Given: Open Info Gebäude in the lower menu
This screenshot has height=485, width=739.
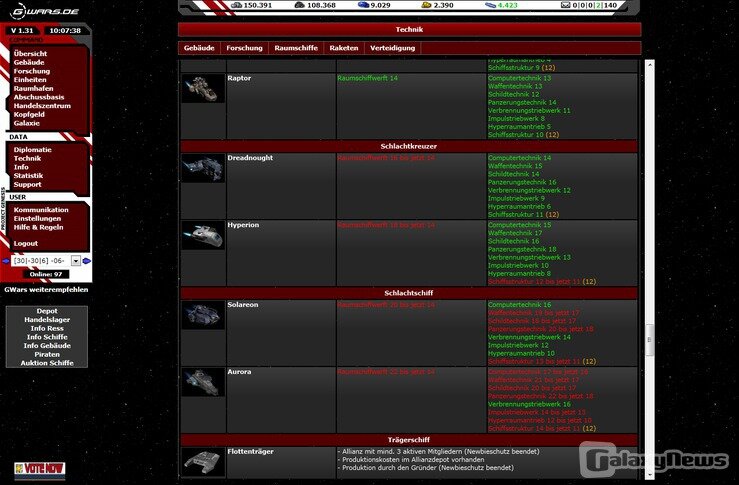Looking at the screenshot, I should tap(47, 345).
